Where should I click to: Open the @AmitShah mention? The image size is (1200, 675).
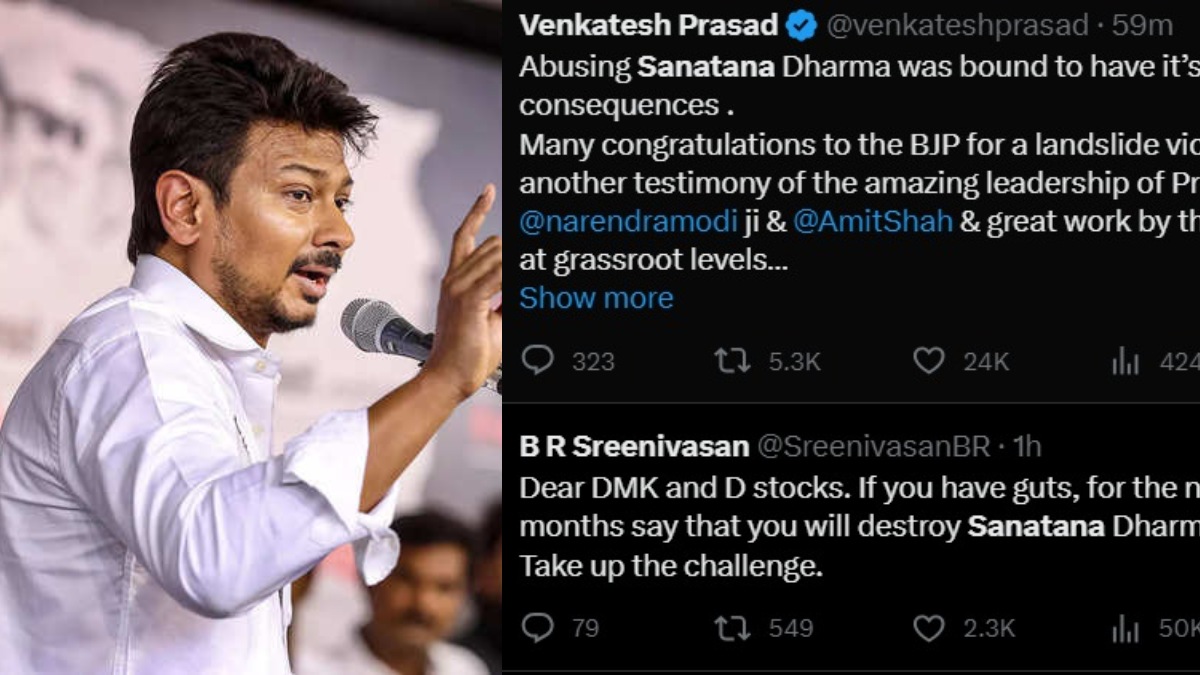(x=872, y=221)
